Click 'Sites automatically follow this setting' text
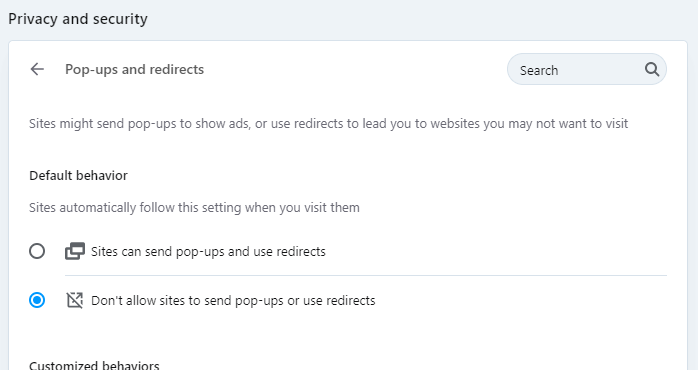Viewport: 698px width, 370px height. pos(194,207)
